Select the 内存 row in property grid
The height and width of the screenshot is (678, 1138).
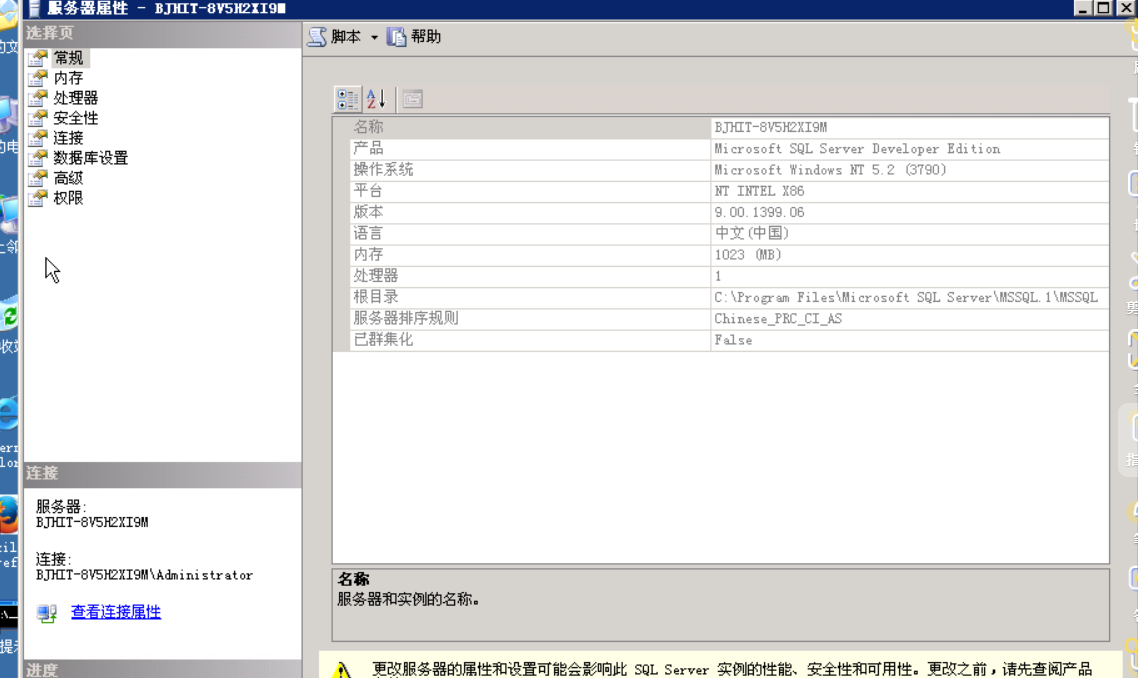point(721,255)
